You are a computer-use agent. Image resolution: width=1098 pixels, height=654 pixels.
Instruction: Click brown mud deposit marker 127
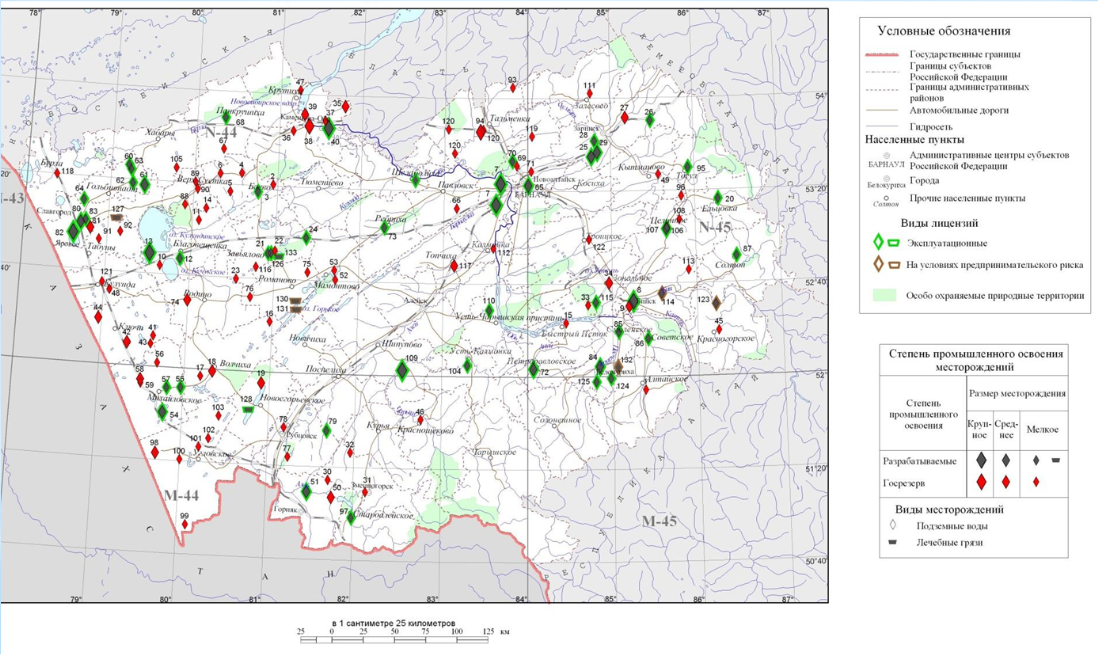[x=117, y=217]
